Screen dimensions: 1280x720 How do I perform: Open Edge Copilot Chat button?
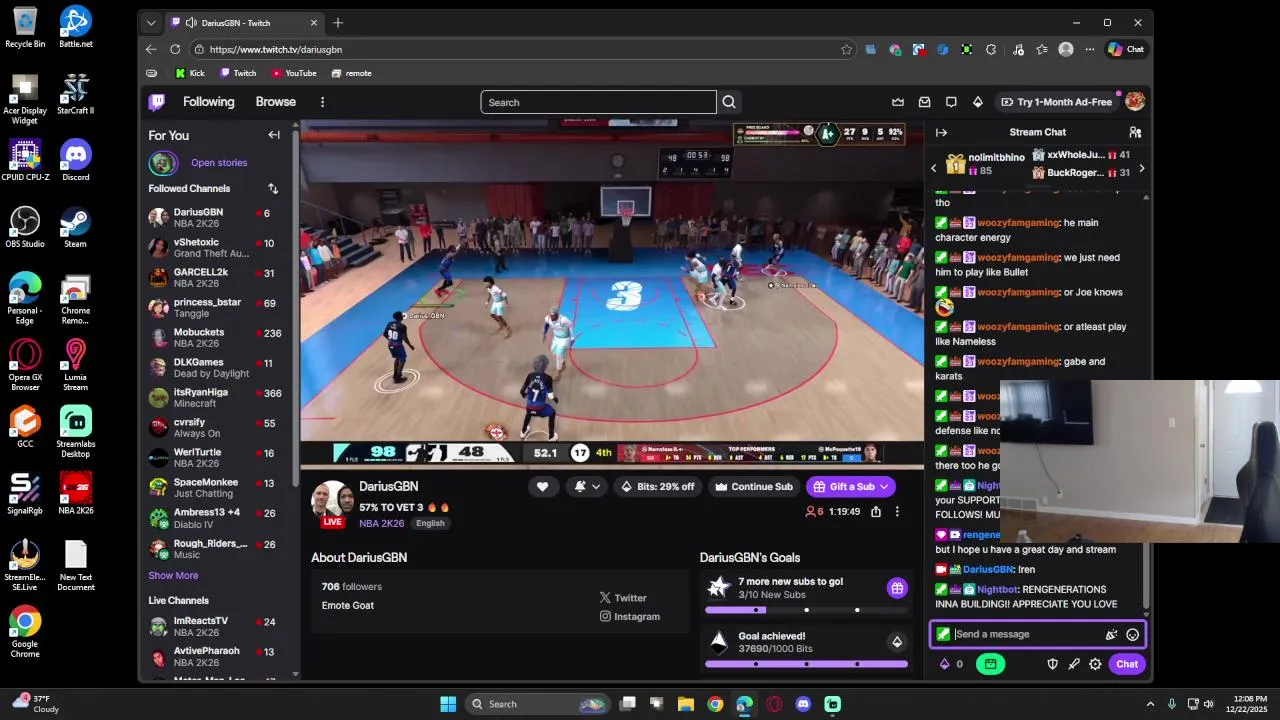click(1126, 49)
